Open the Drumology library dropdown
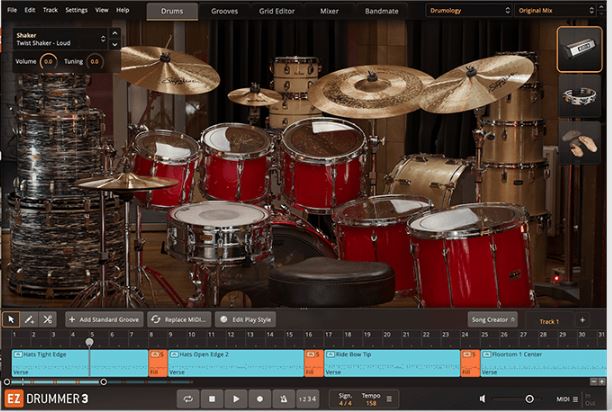This screenshot has width=612, height=412. [x=470, y=11]
